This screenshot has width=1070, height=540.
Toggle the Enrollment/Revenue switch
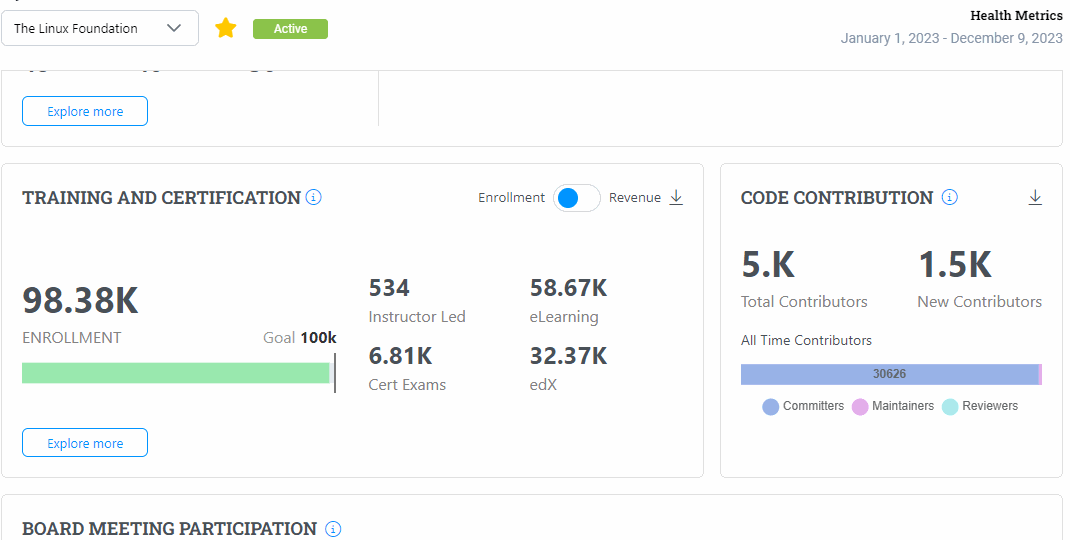point(577,198)
